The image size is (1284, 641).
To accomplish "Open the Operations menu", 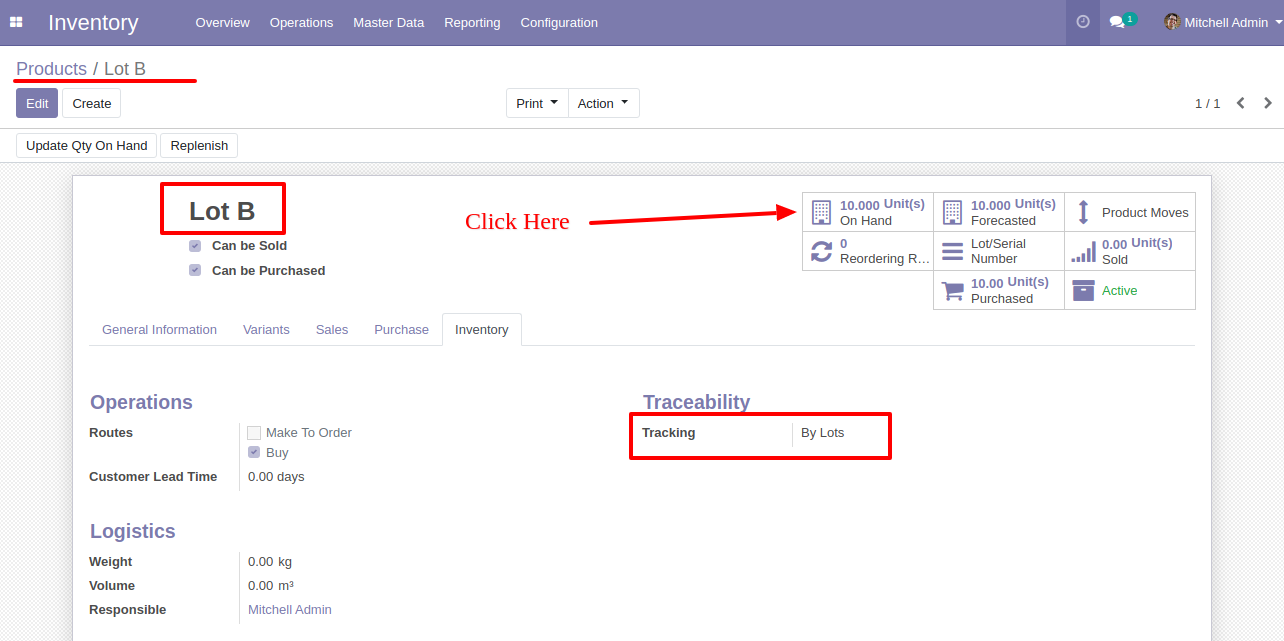I will 301,22.
